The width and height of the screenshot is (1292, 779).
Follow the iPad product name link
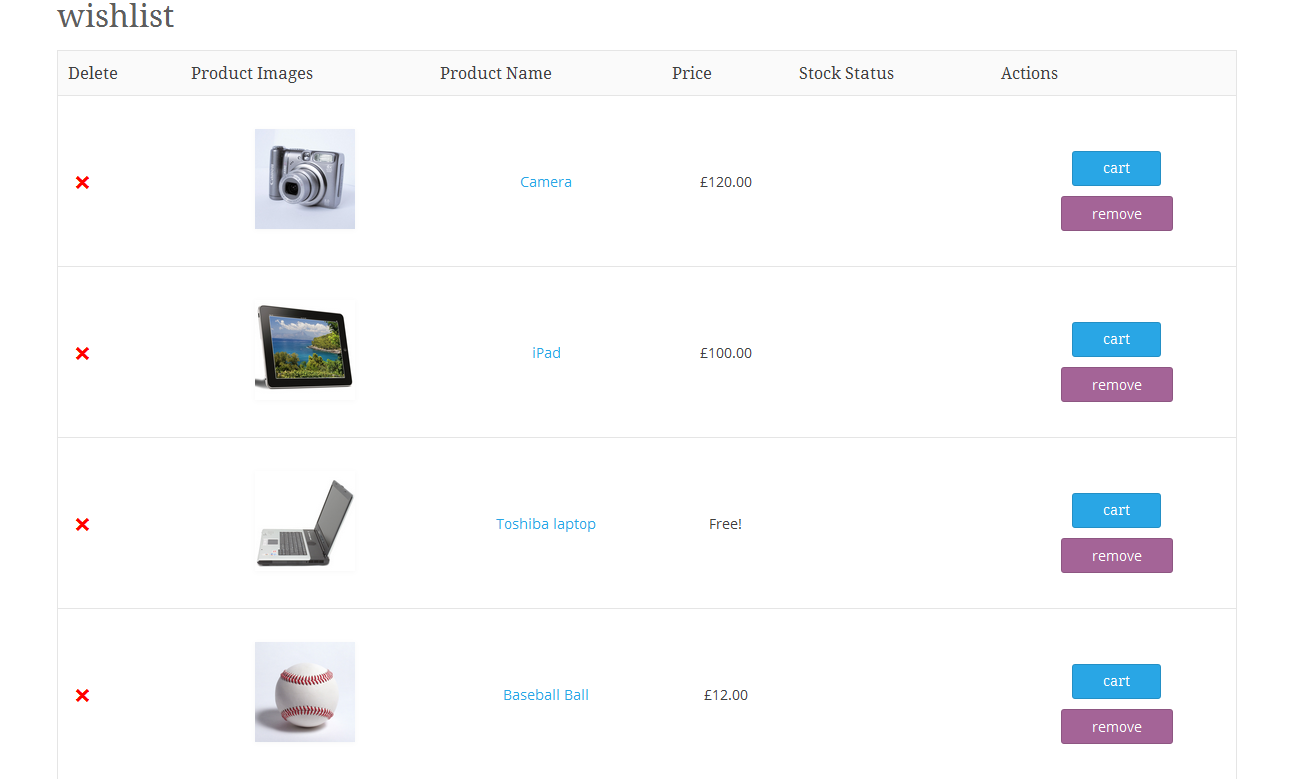click(x=546, y=353)
